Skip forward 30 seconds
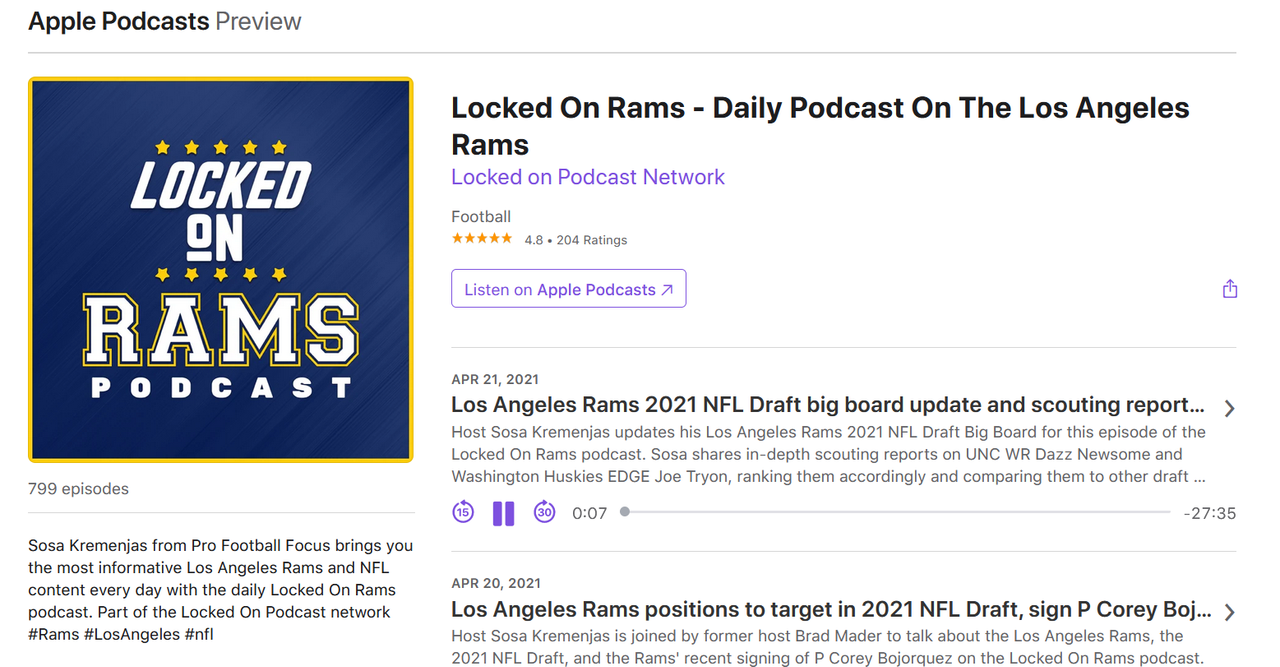Screen dimensions: 1280x667 544,512
